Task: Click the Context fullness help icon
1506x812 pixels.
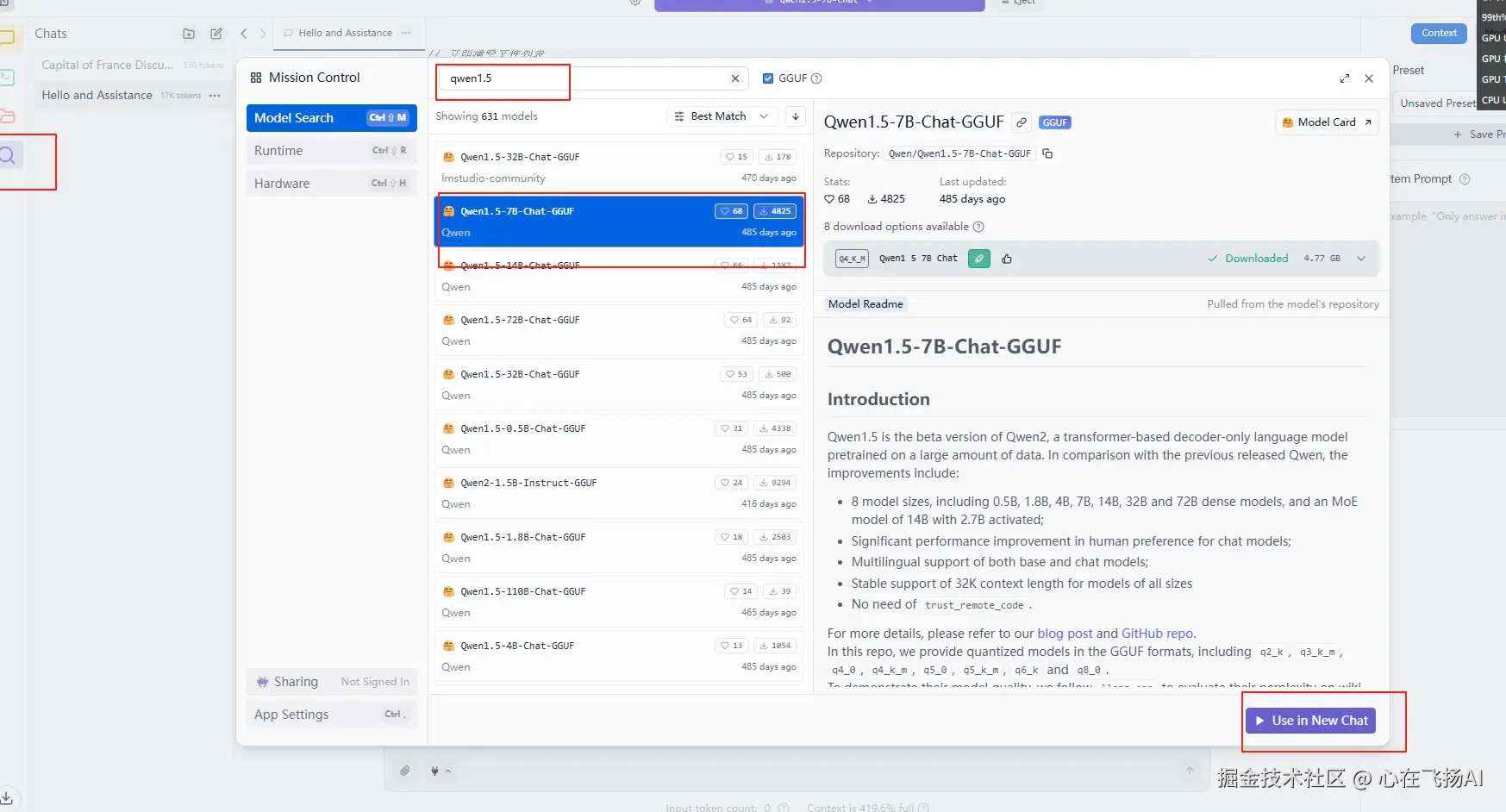Action: (923, 808)
